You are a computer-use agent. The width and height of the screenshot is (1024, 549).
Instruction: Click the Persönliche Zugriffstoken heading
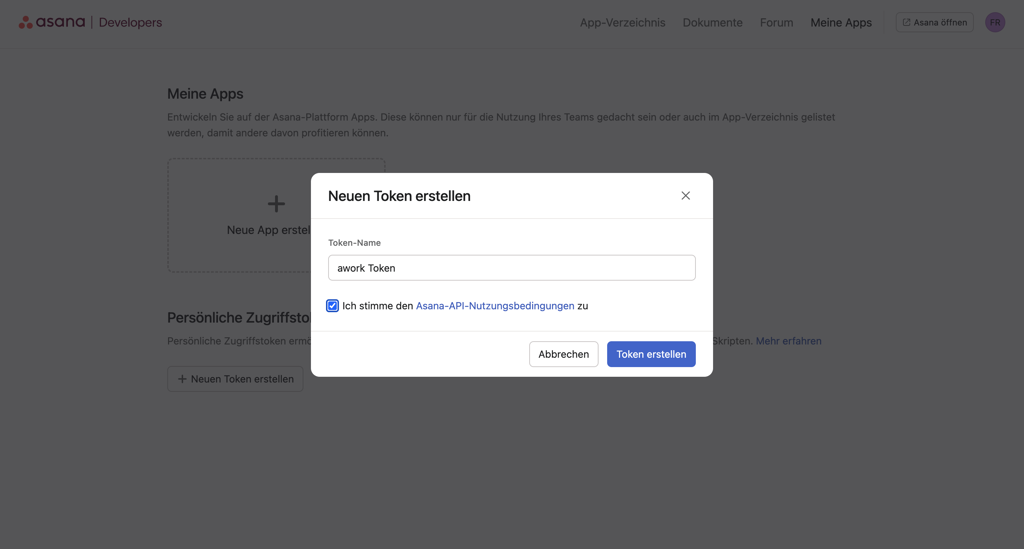239,318
